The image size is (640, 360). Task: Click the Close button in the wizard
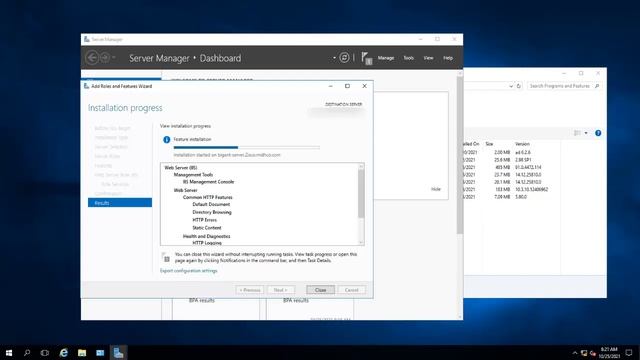(x=320, y=290)
